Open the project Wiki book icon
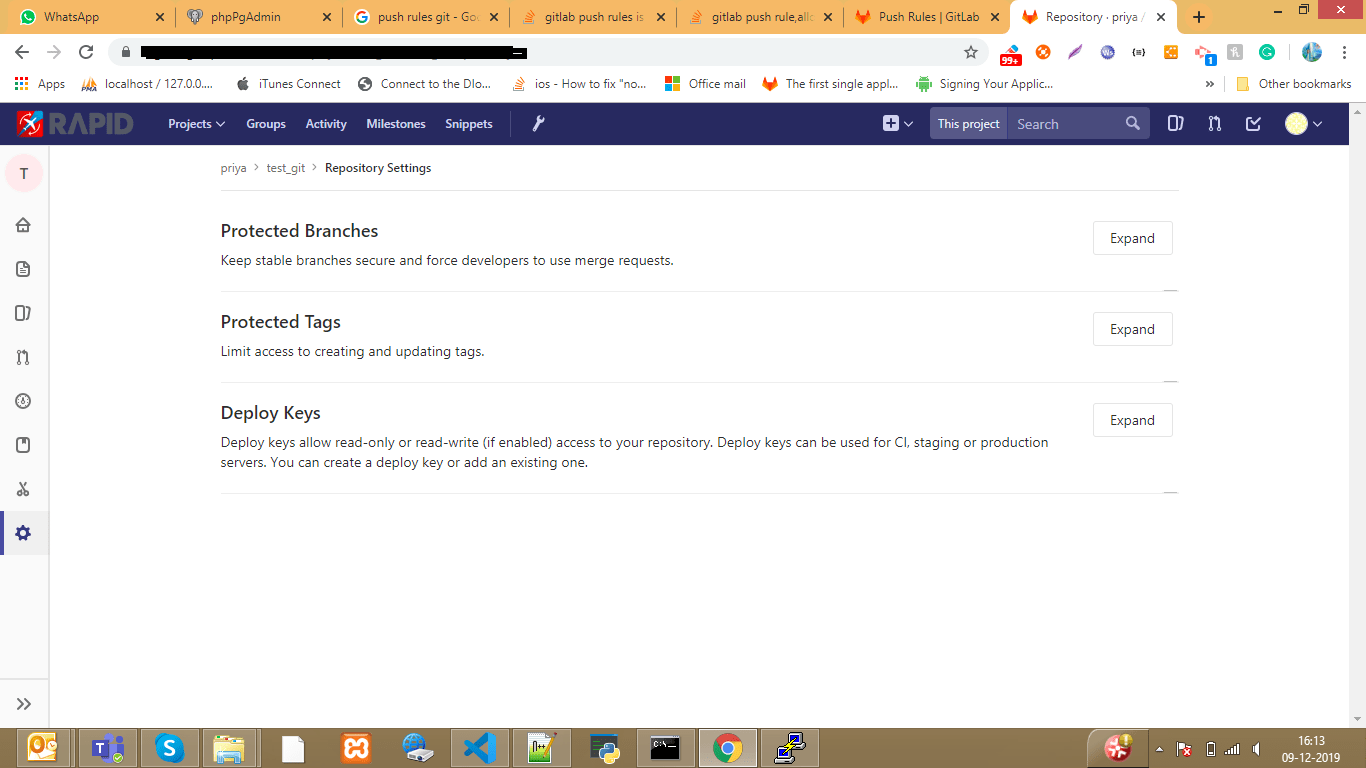The height and width of the screenshot is (768, 1366). point(23,445)
